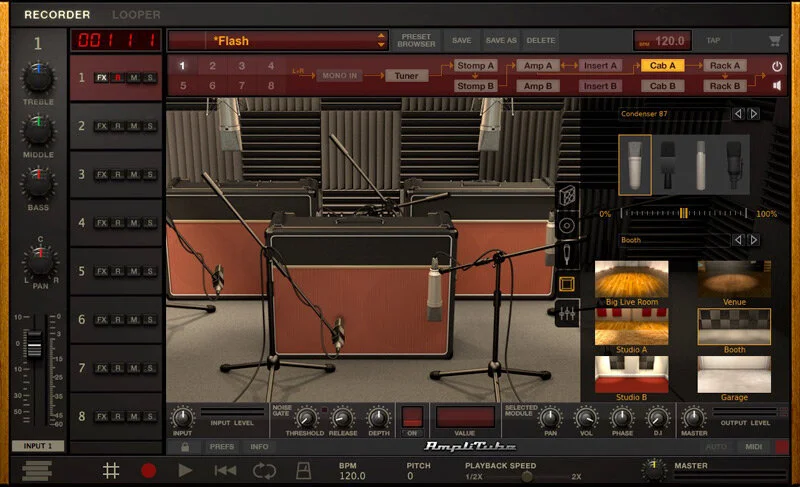Toggle the metronome icon
Viewport: 800px width, 487px height.
pyautogui.click(x=304, y=470)
